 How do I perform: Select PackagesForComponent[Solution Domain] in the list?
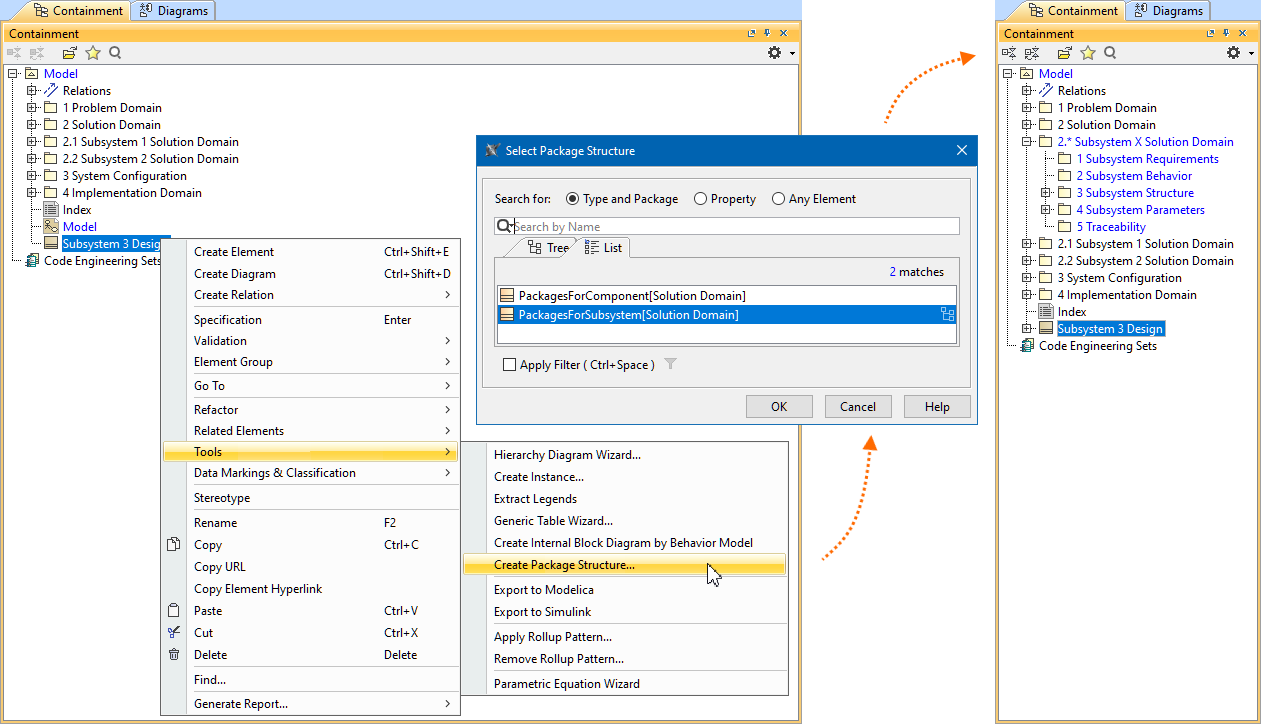631,296
